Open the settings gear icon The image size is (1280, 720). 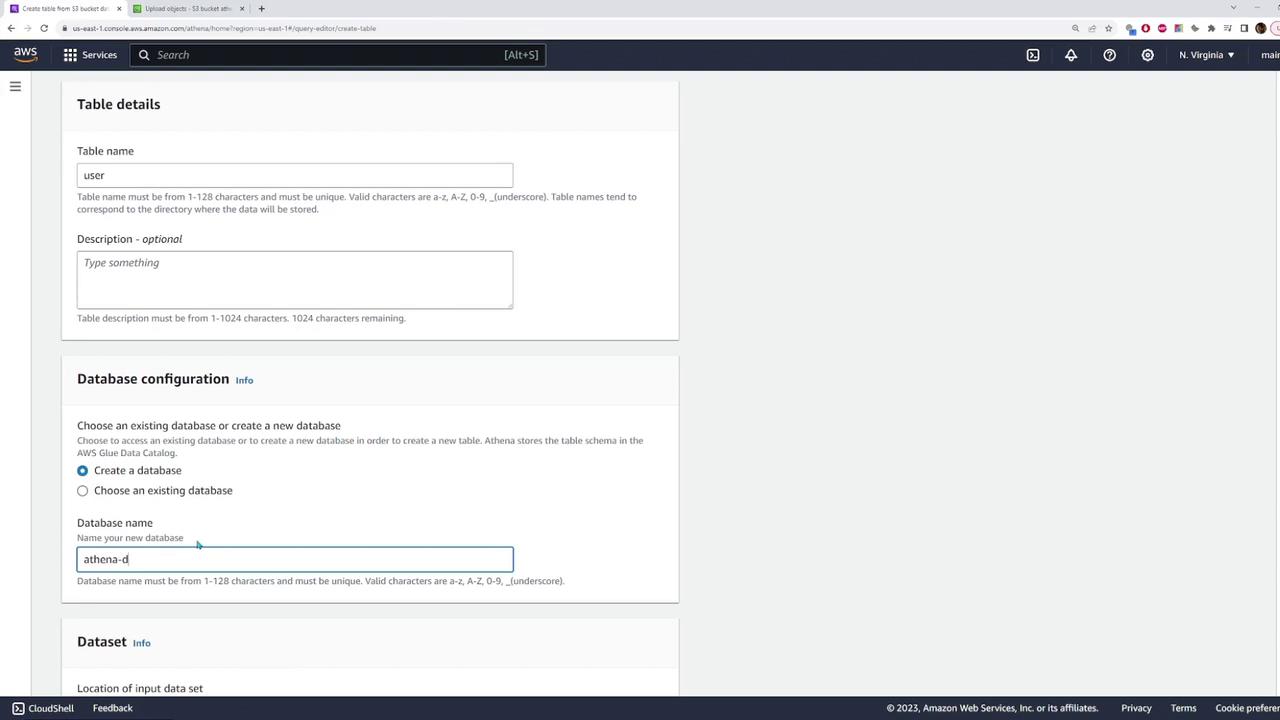(1147, 55)
